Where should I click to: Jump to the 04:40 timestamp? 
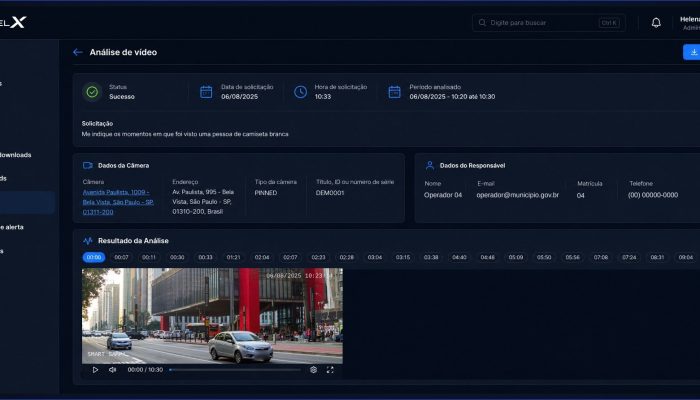(459, 257)
